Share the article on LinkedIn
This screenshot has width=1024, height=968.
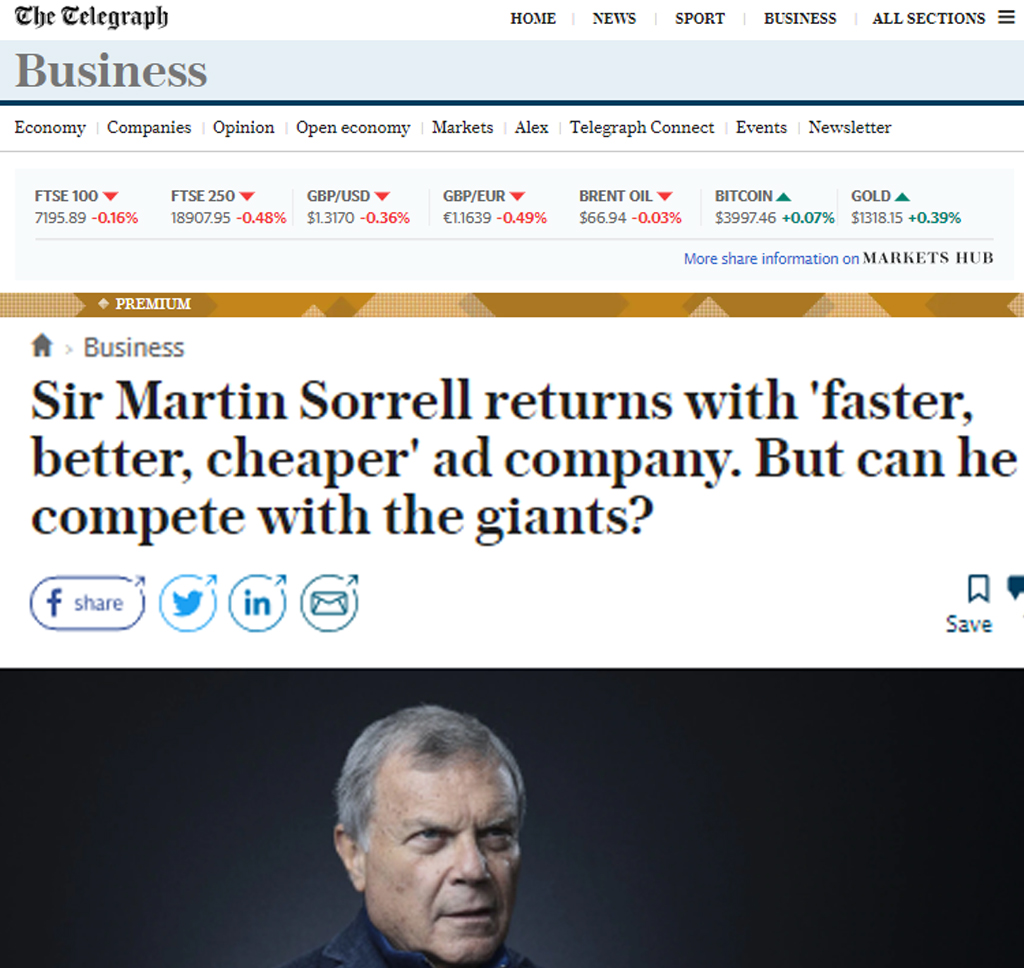click(x=257, y=603)
